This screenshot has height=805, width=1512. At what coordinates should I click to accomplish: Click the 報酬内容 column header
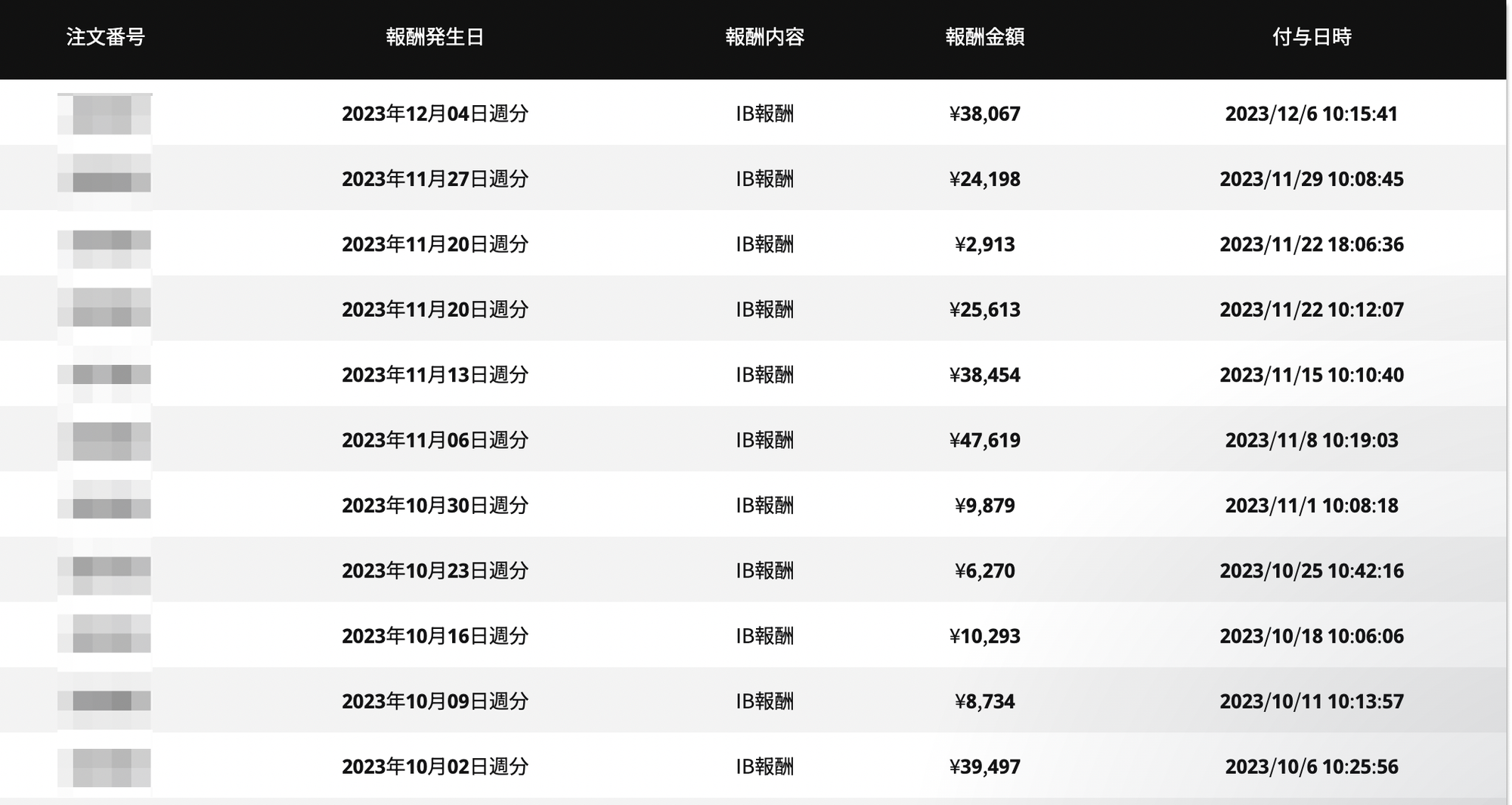click(x=764, y=37)
